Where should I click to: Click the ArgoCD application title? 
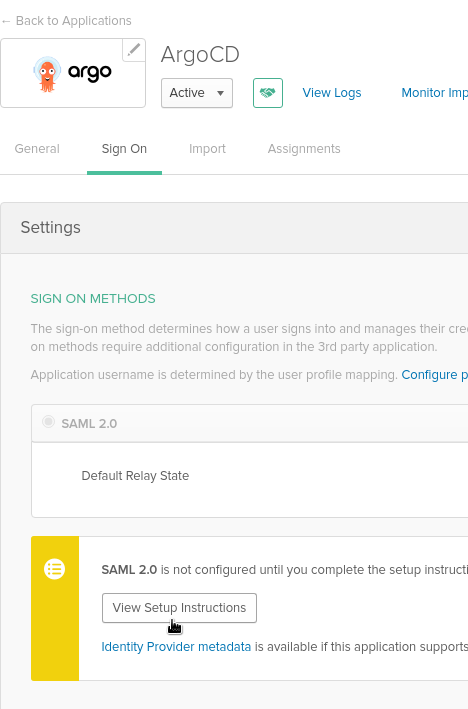click(x=200, y=55)
